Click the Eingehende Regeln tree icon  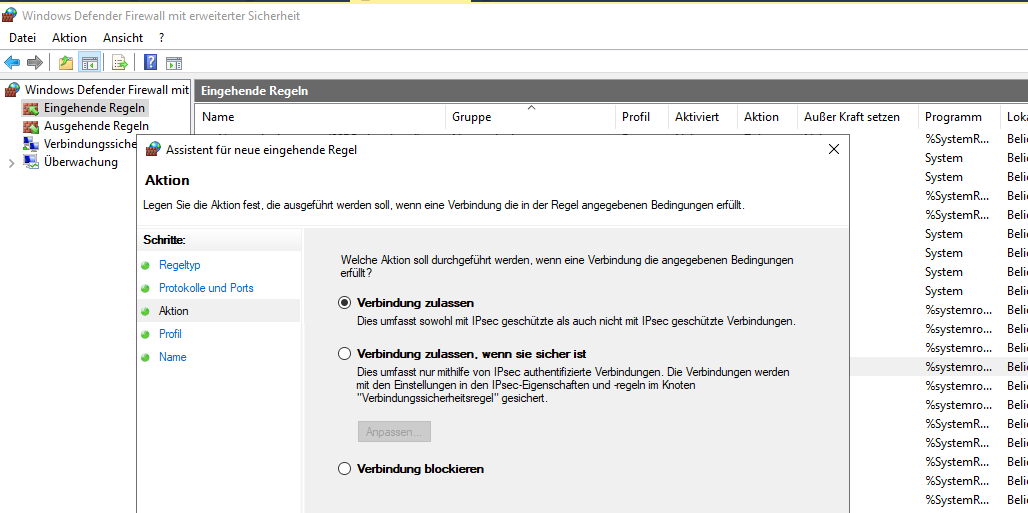coord(31,108)
